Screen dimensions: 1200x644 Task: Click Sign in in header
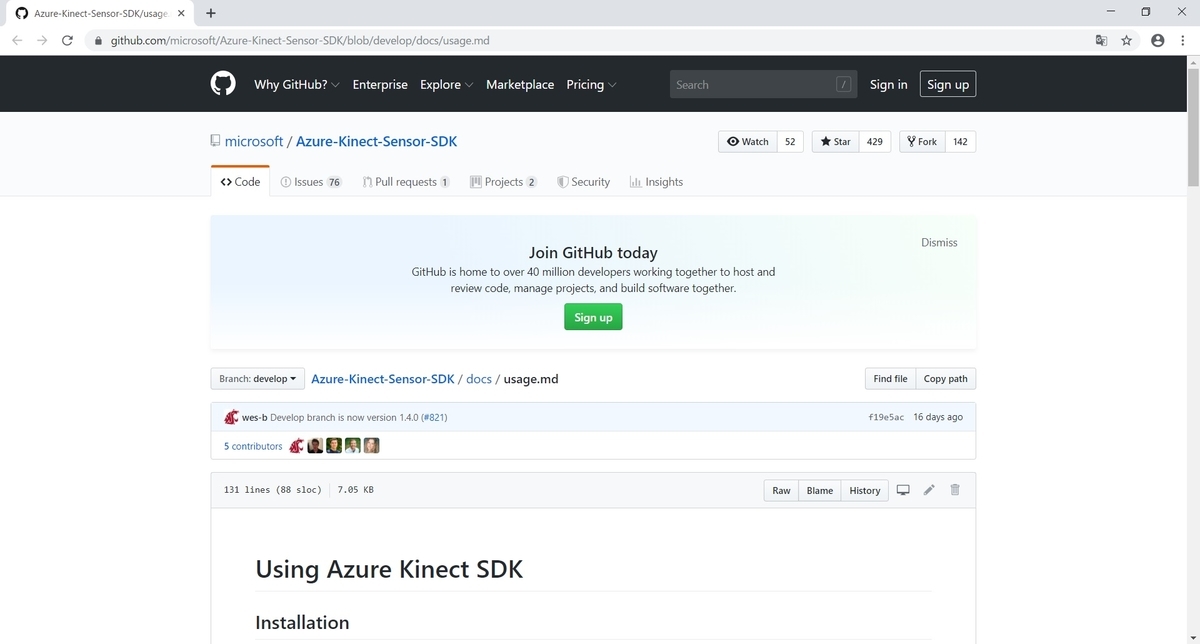(x=888, y=85)
